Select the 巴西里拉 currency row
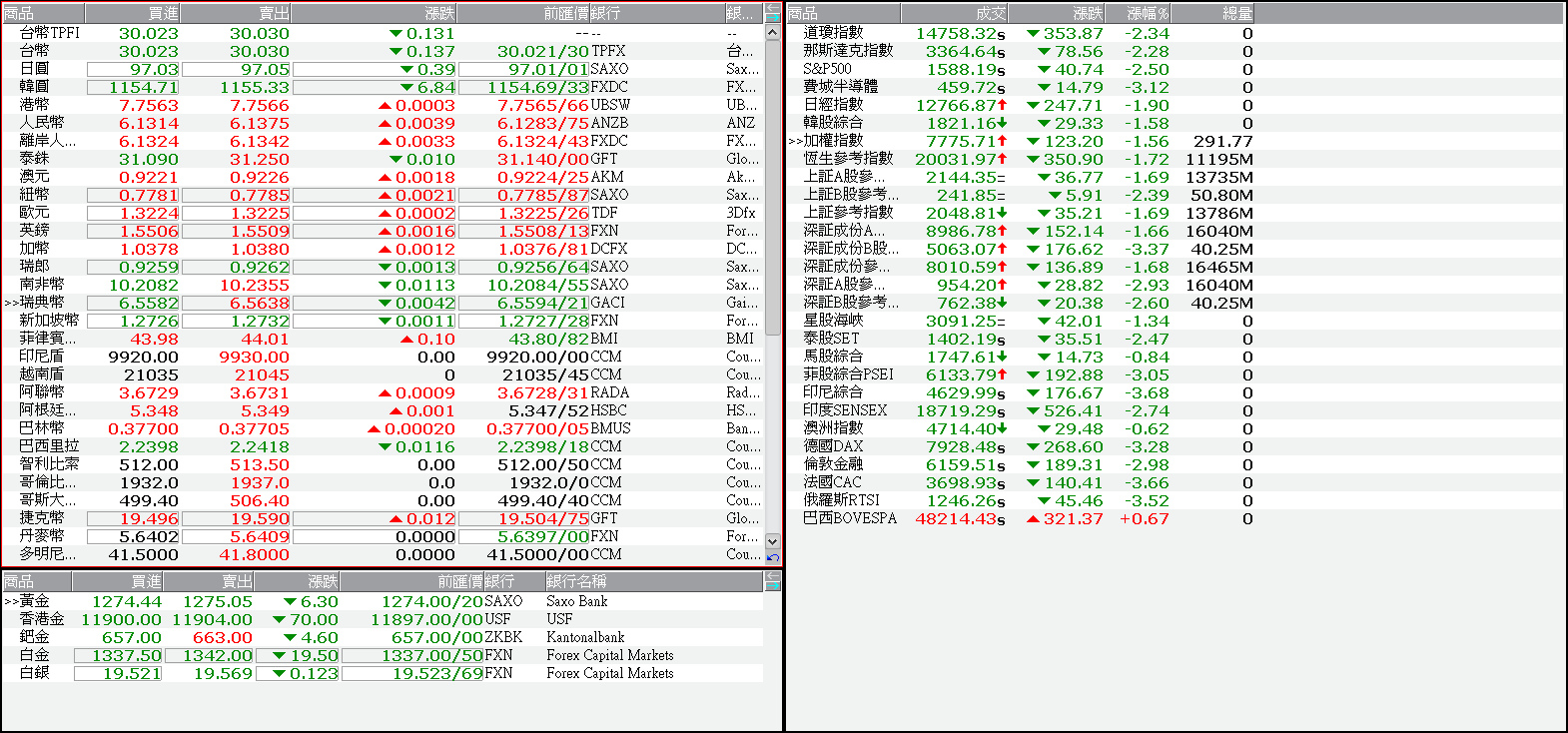Screen dimensions: 1568x733 click(x=383, y=446)
